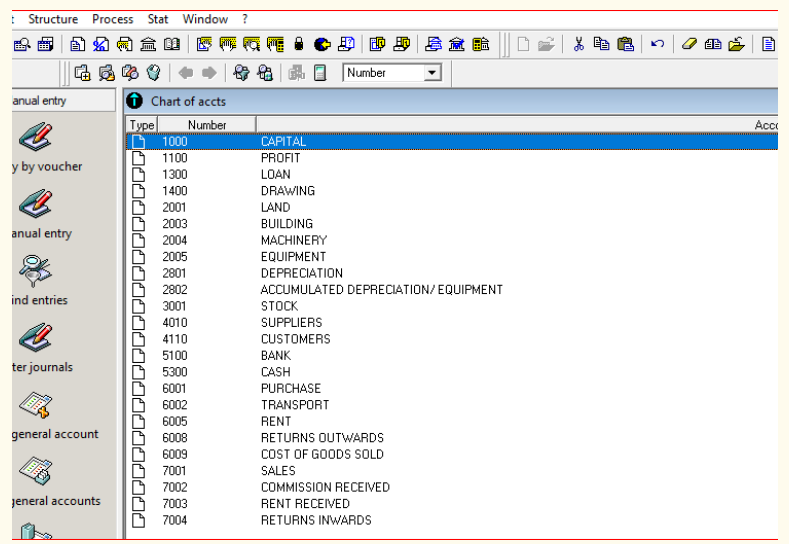The width and height of the screenshot is (789, 544).
Task: Select account 3001 STOCK
Action: coord(451,306)
